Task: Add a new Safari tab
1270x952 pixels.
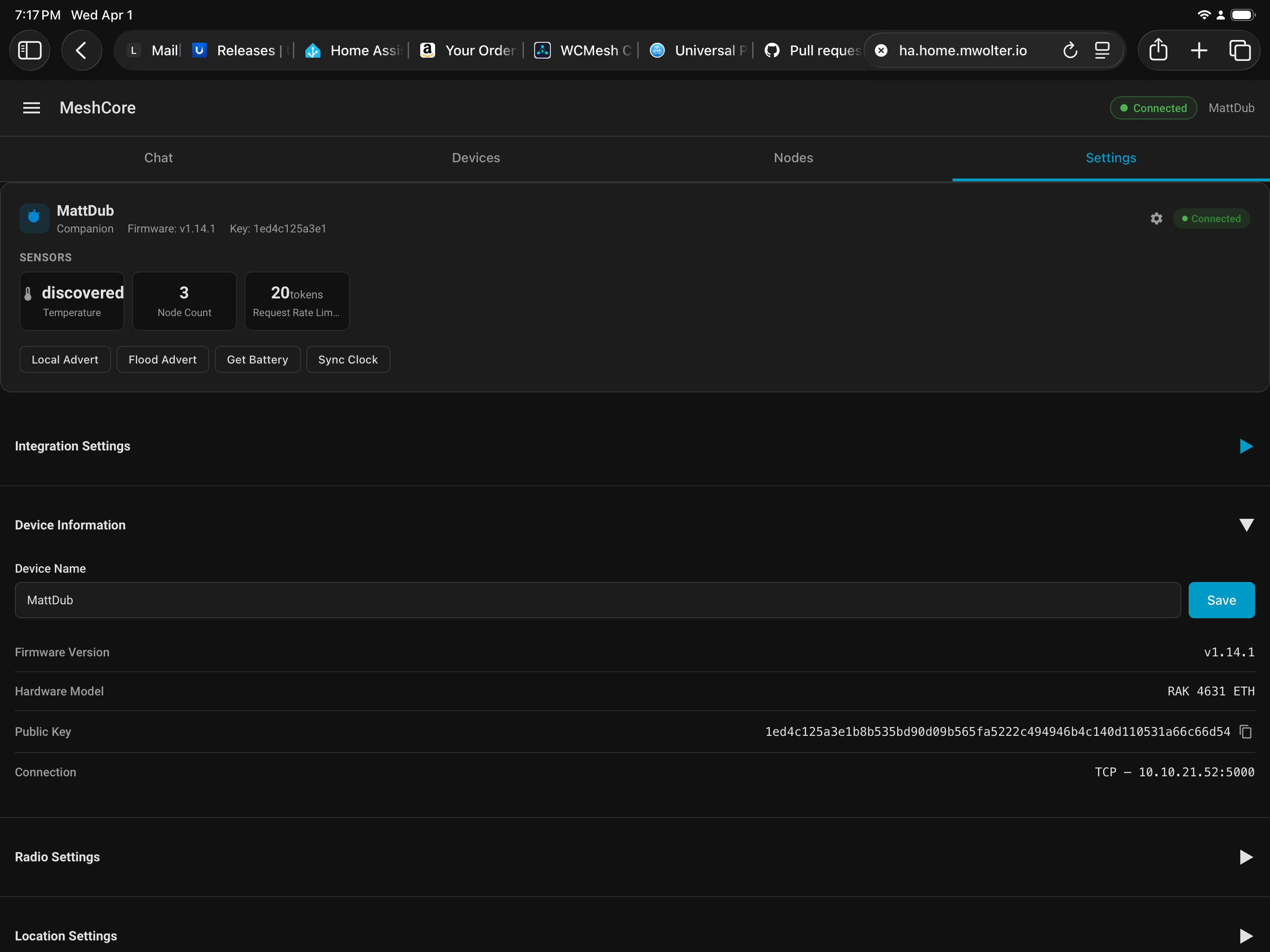Action: click(1199, 51)
